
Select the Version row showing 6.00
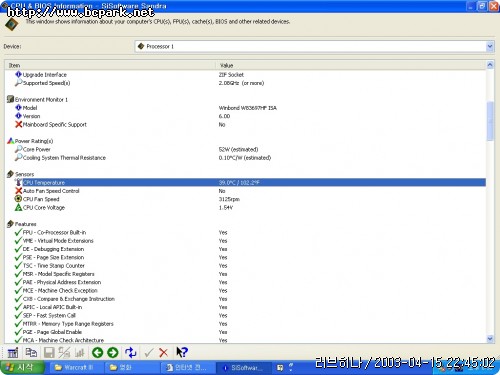(x=245, y=116)
